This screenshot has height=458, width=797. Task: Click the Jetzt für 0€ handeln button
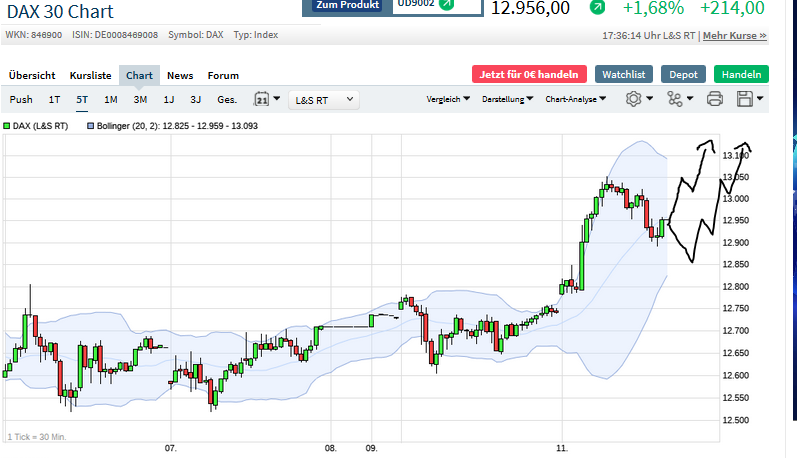(528, 74)
